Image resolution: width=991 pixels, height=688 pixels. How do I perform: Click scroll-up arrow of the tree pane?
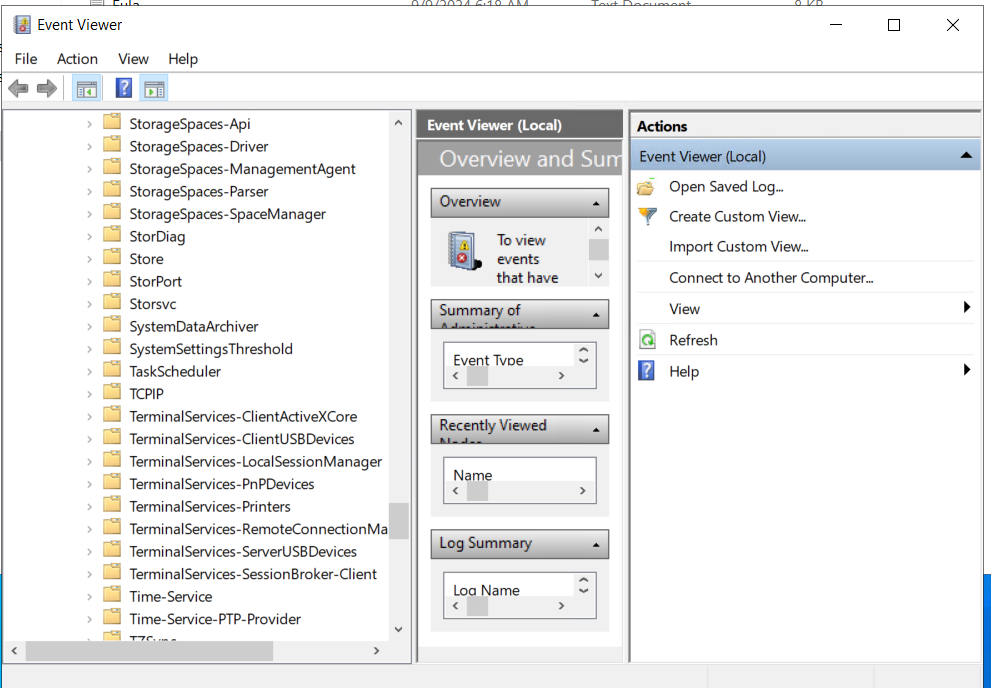click(398, 123)
